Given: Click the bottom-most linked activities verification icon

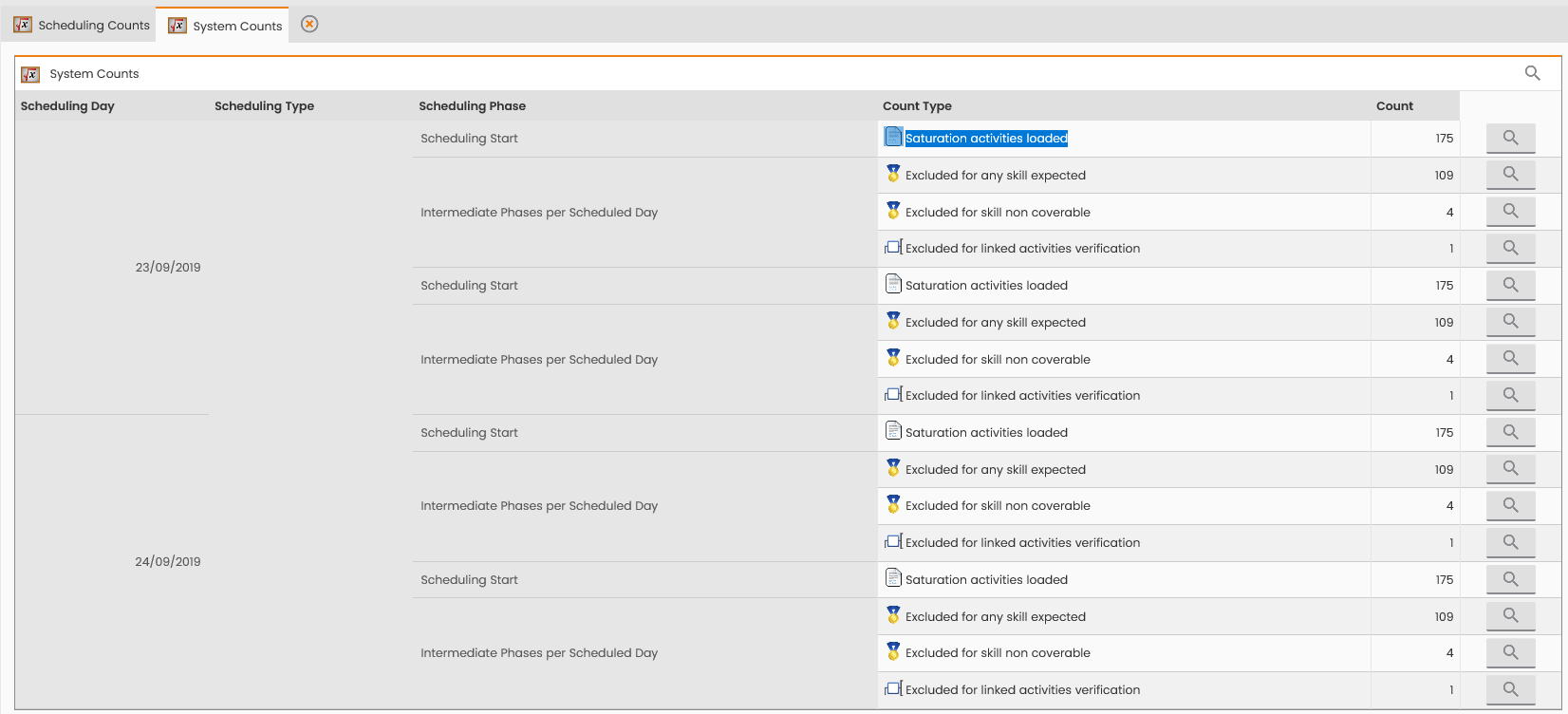Looking at the screenshot, I should coord(893,689).
